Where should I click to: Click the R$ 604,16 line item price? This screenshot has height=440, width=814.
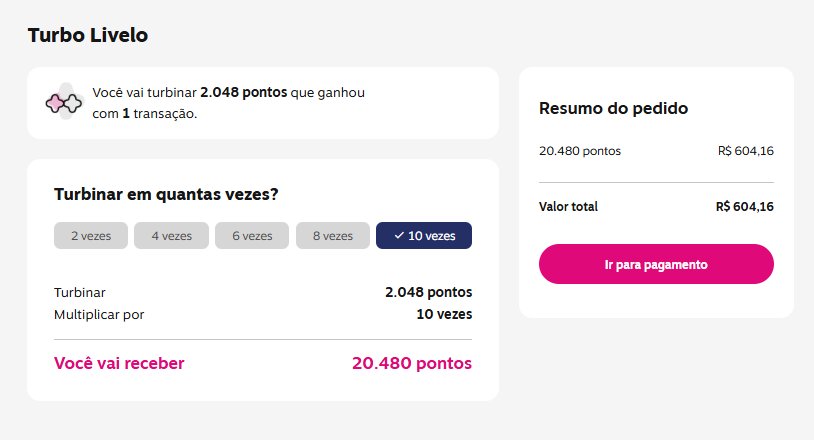coord(745,151)
